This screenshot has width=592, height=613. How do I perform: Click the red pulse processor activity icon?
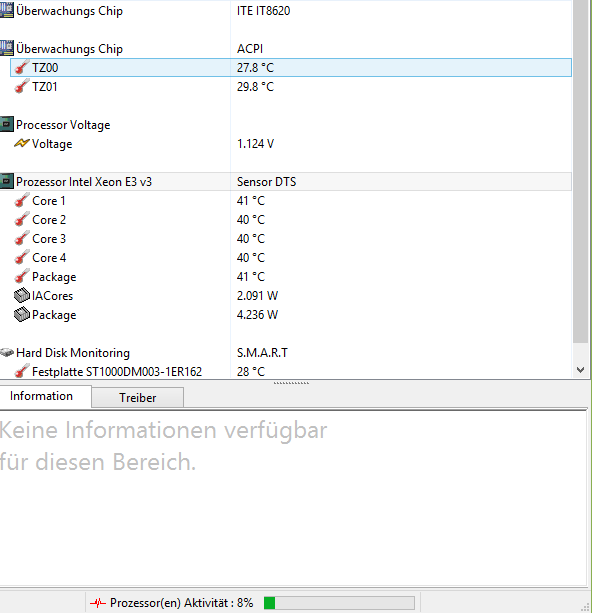click(97, 602)
